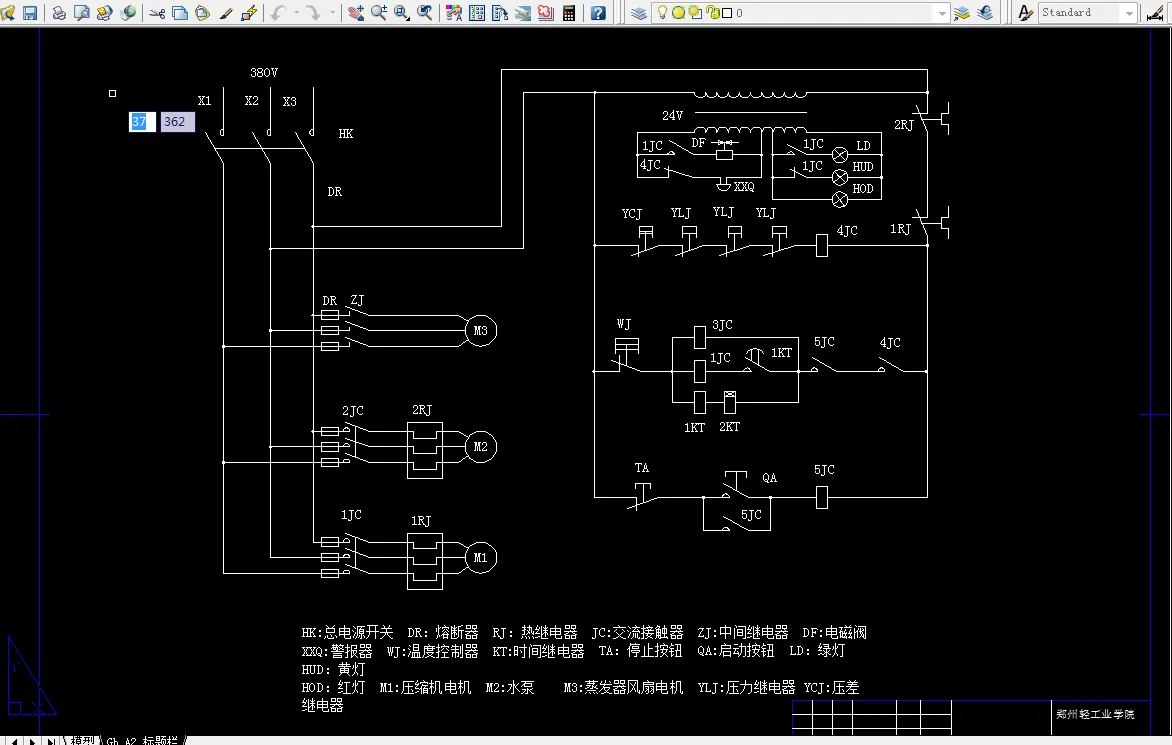Toggle layer 0 on/off lightbulb

662,12
